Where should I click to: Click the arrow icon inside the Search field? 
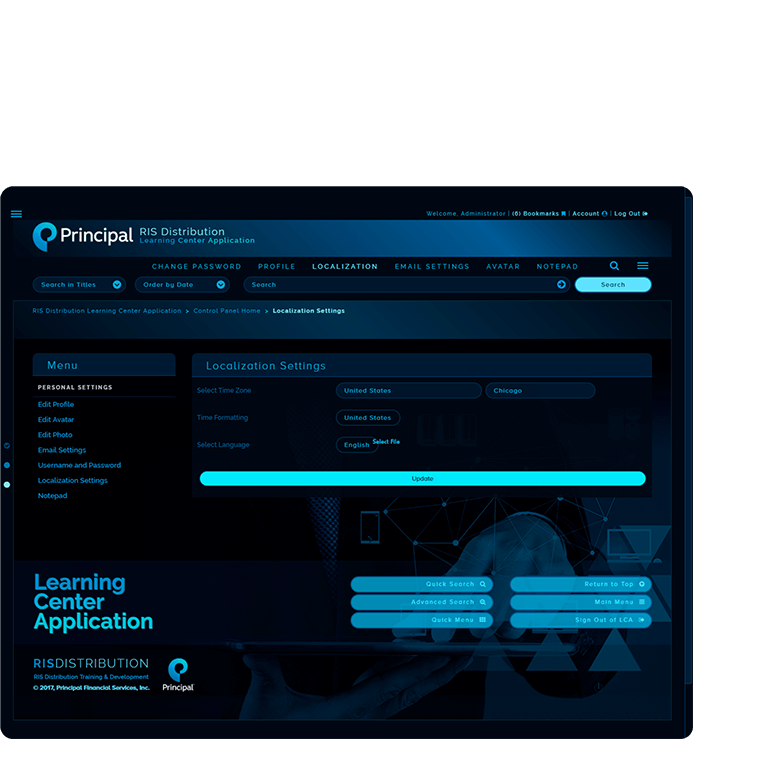(x=561, y=285)
